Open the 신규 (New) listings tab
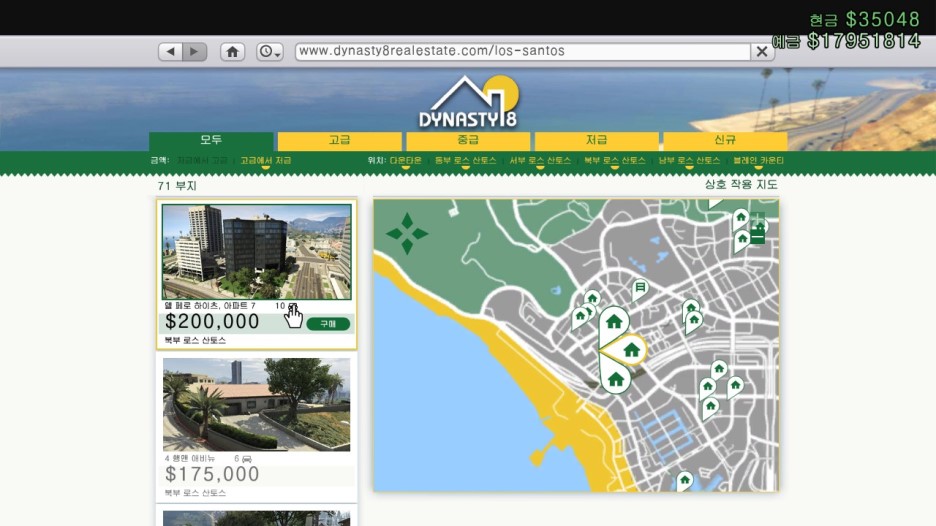The width and height of the screenshot is (936, 526). [724, 141]
